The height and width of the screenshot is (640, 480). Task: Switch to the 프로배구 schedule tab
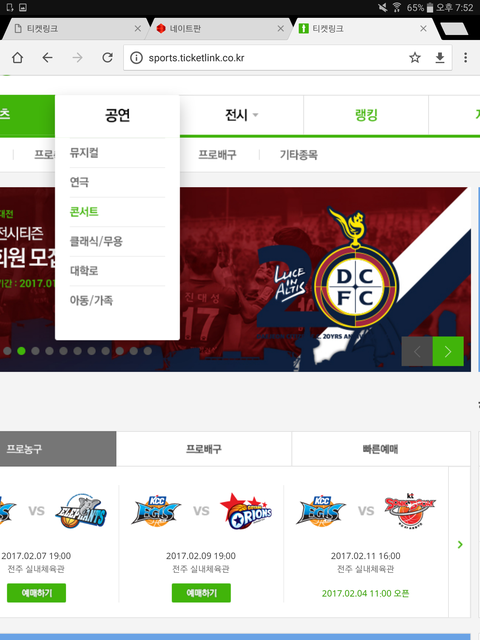pos(204,449)
